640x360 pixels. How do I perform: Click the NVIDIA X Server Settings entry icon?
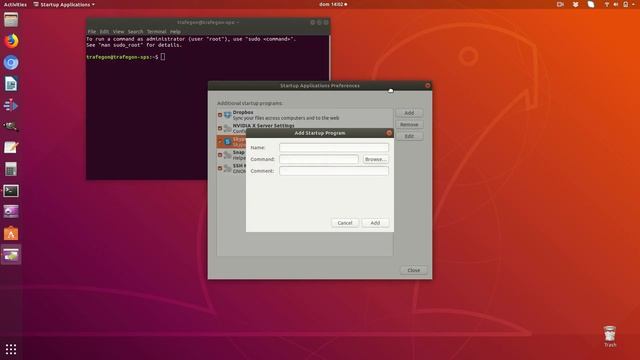(x=227, y=128)
